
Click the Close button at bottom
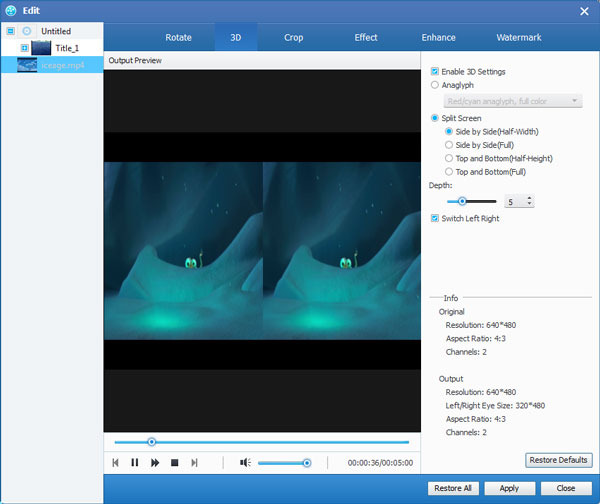pyautogui.click(x=566, y=488)
